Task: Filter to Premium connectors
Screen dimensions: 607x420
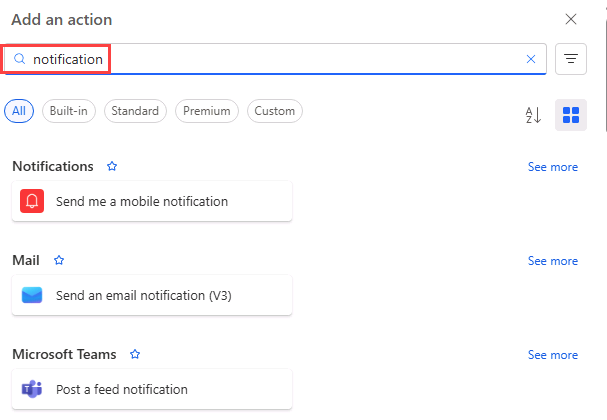Action: point(207,111)
